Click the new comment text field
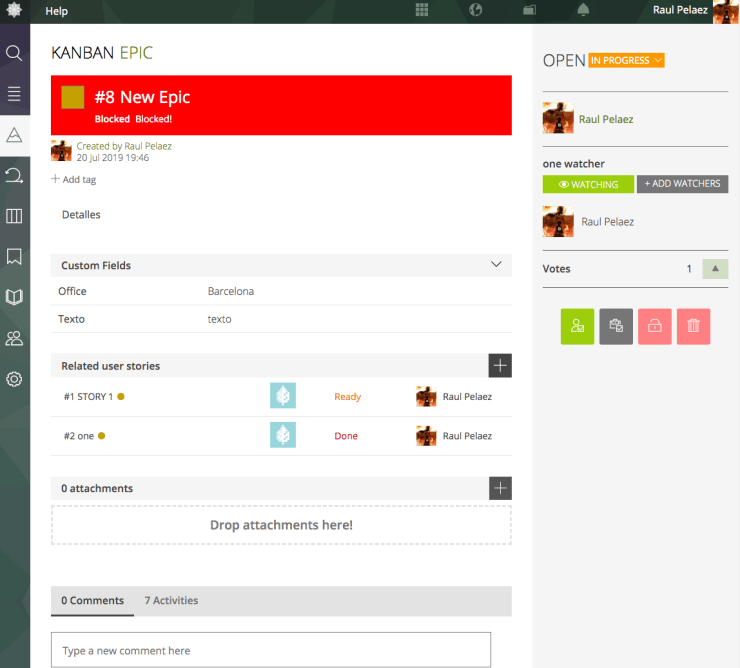This screenshot has width=740, height=668. coord(271,650)
